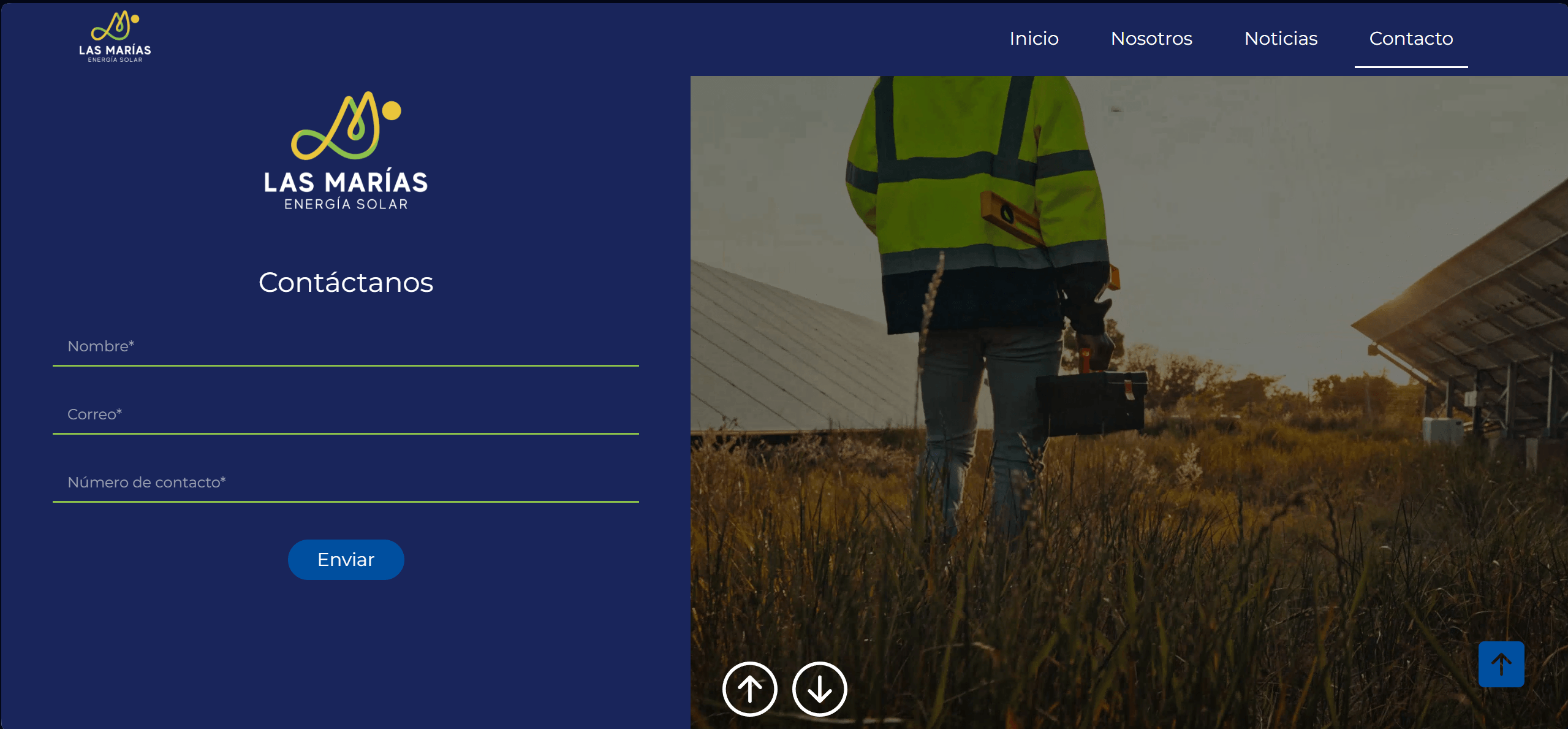Submit the form with the Enviar button
1568x729 pixels.
click(x=346, y=559)
